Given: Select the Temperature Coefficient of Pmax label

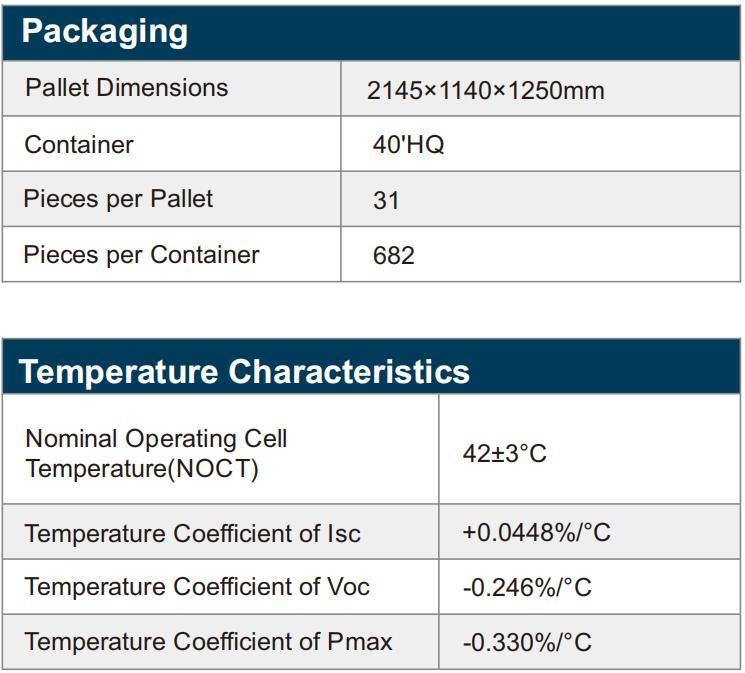Looking at the screenshot, I should [x=209, y=640].
